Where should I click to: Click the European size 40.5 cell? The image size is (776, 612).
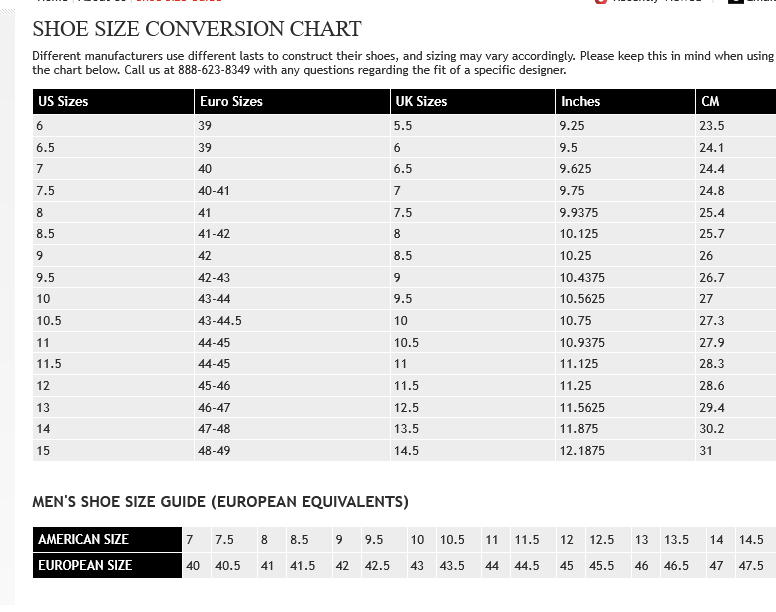(235, 565)
